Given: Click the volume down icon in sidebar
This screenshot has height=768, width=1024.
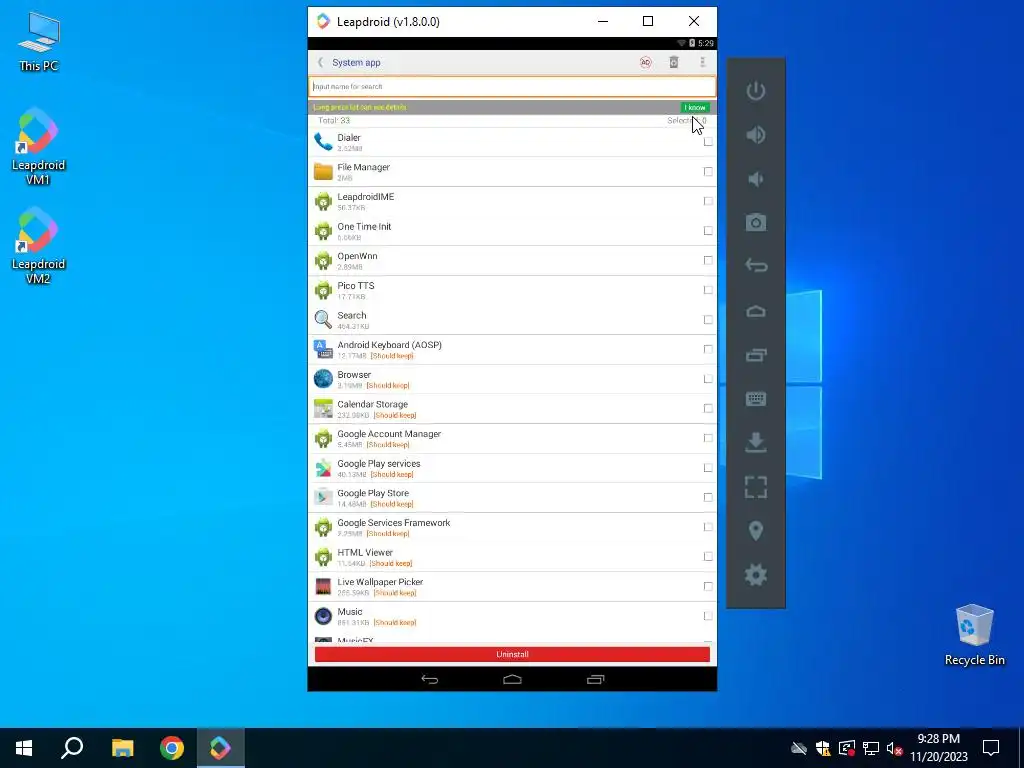Looking at the screenshot, I should (x=756, y=178).
